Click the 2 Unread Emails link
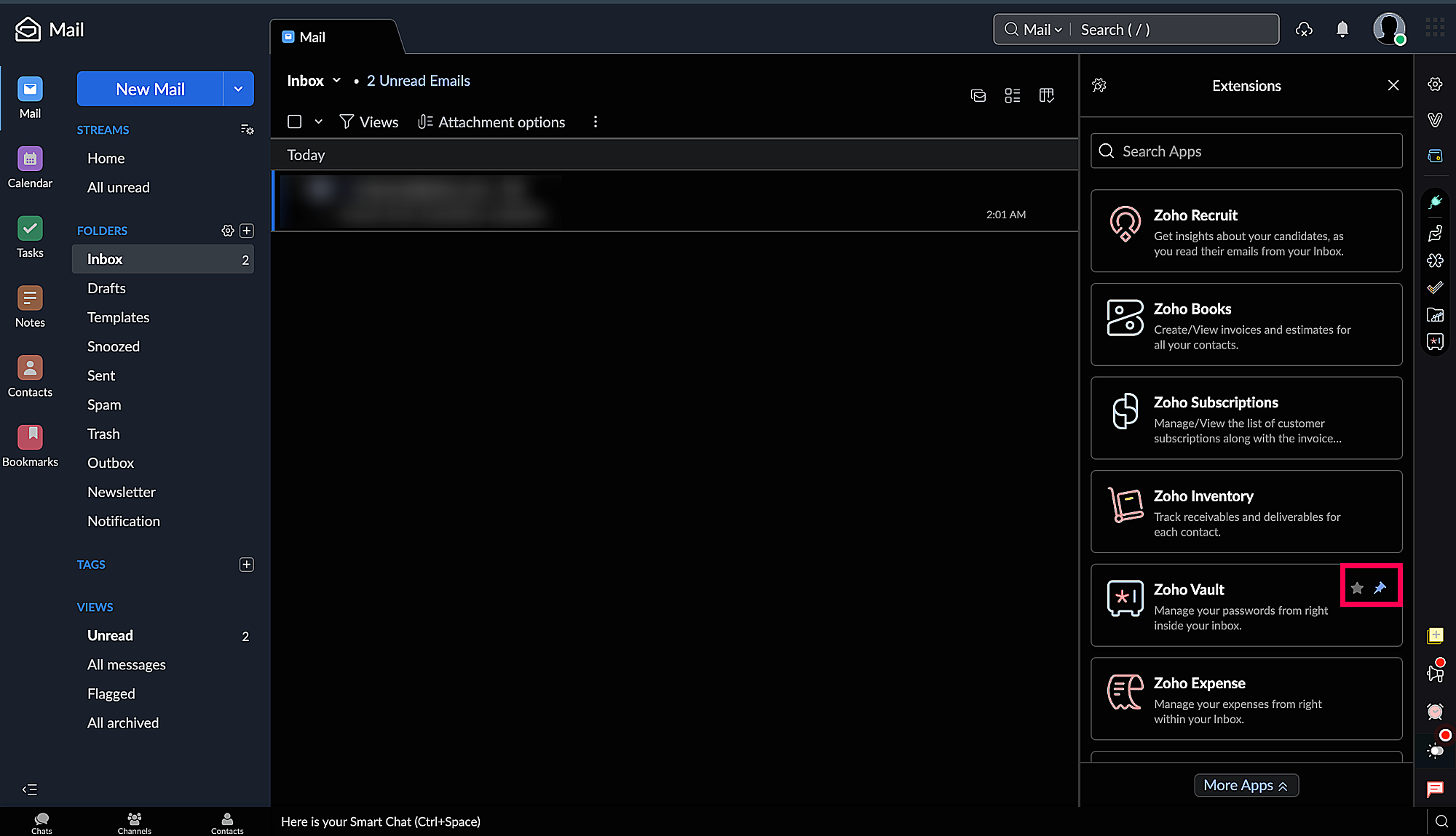Screen dimensions: 1456x836 tap(418, 81)
